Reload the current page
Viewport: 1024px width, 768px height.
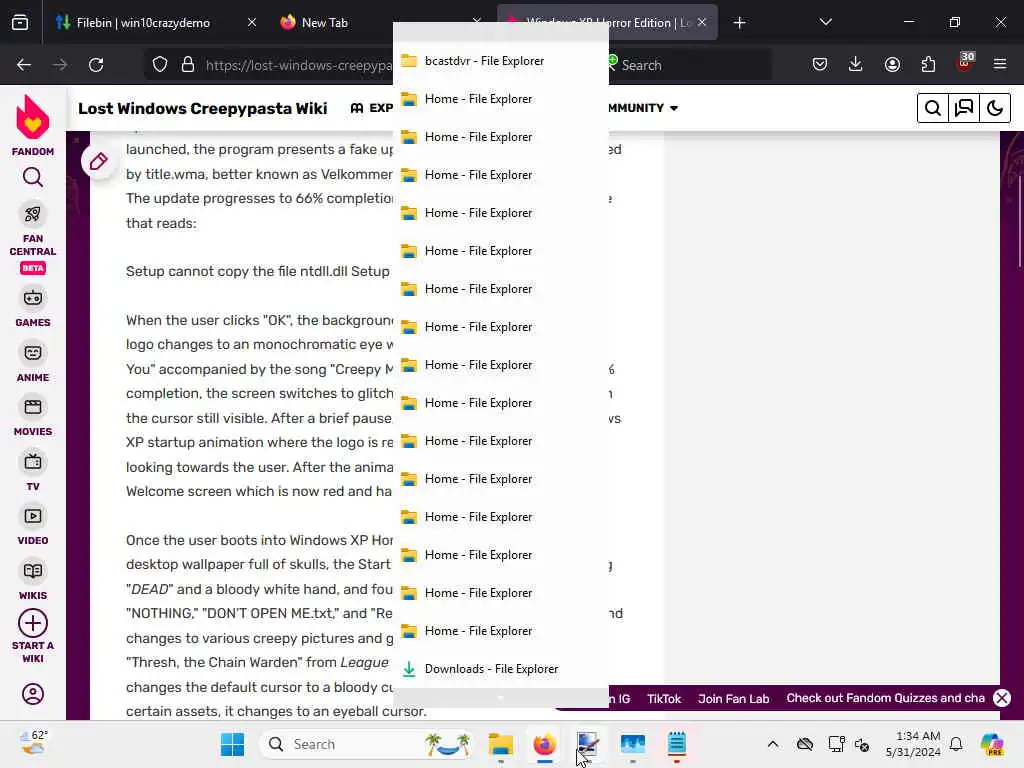click(96, 65)
